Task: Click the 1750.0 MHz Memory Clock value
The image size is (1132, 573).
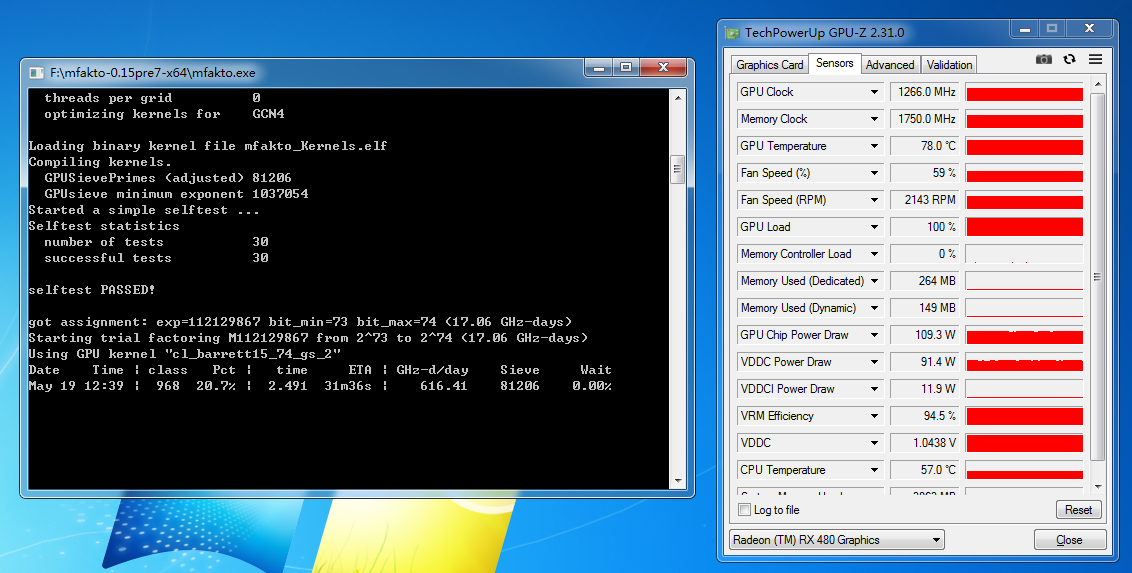Action: tap(925, 119)
